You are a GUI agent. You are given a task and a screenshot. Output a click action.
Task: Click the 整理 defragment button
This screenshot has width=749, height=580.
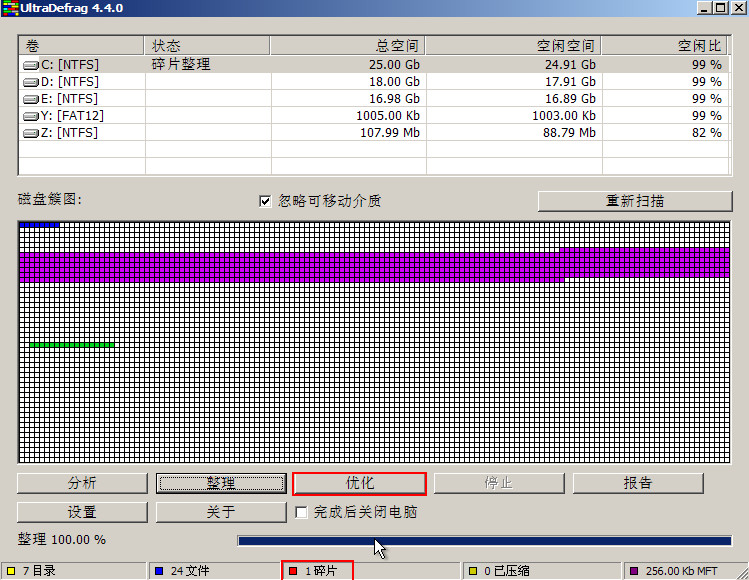(221, 483)
